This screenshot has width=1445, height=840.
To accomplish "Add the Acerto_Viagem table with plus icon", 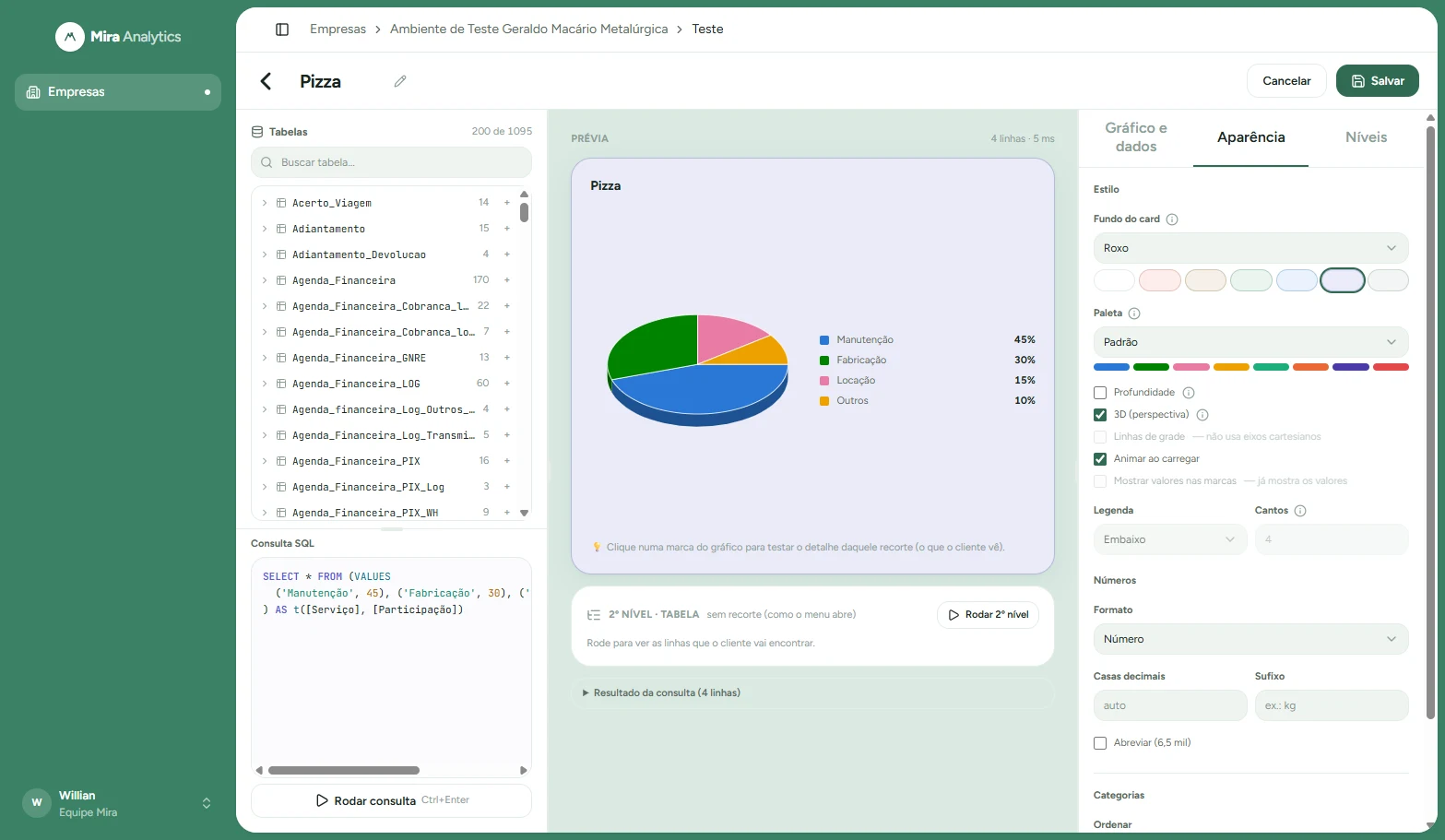I will coord(507,202).
